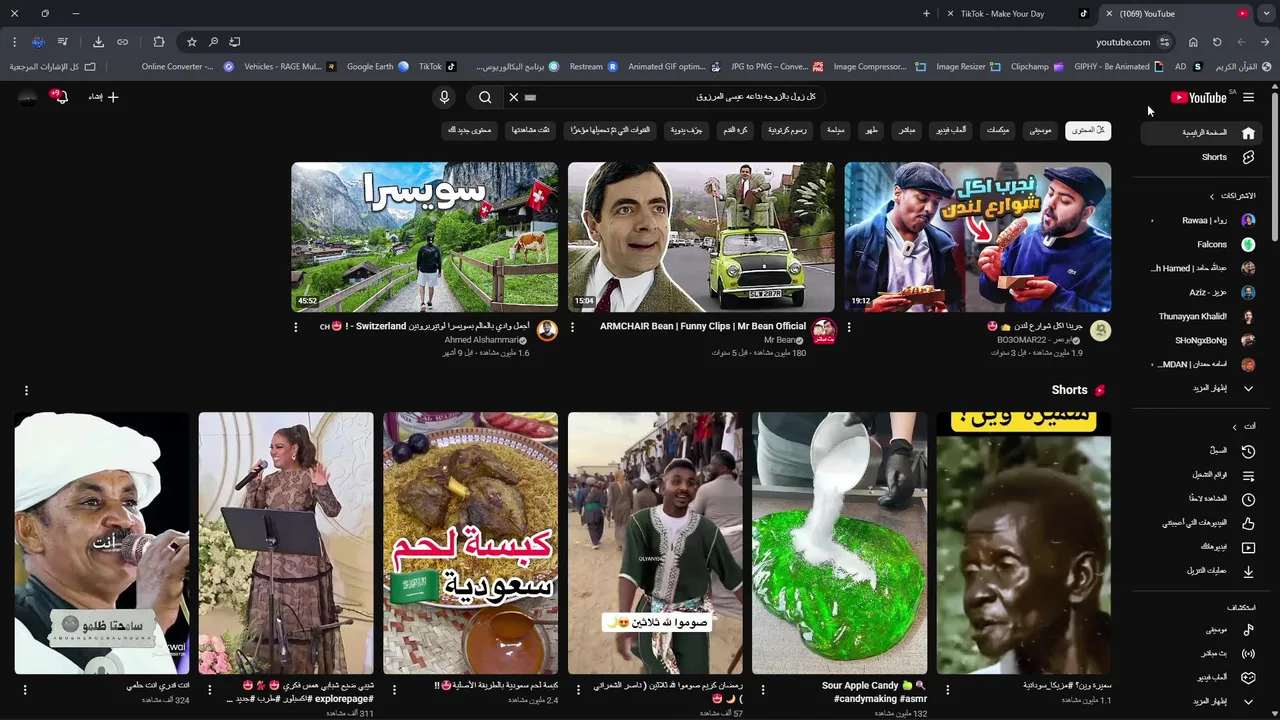Open the Google Earth bookmark

click(378, 67)
